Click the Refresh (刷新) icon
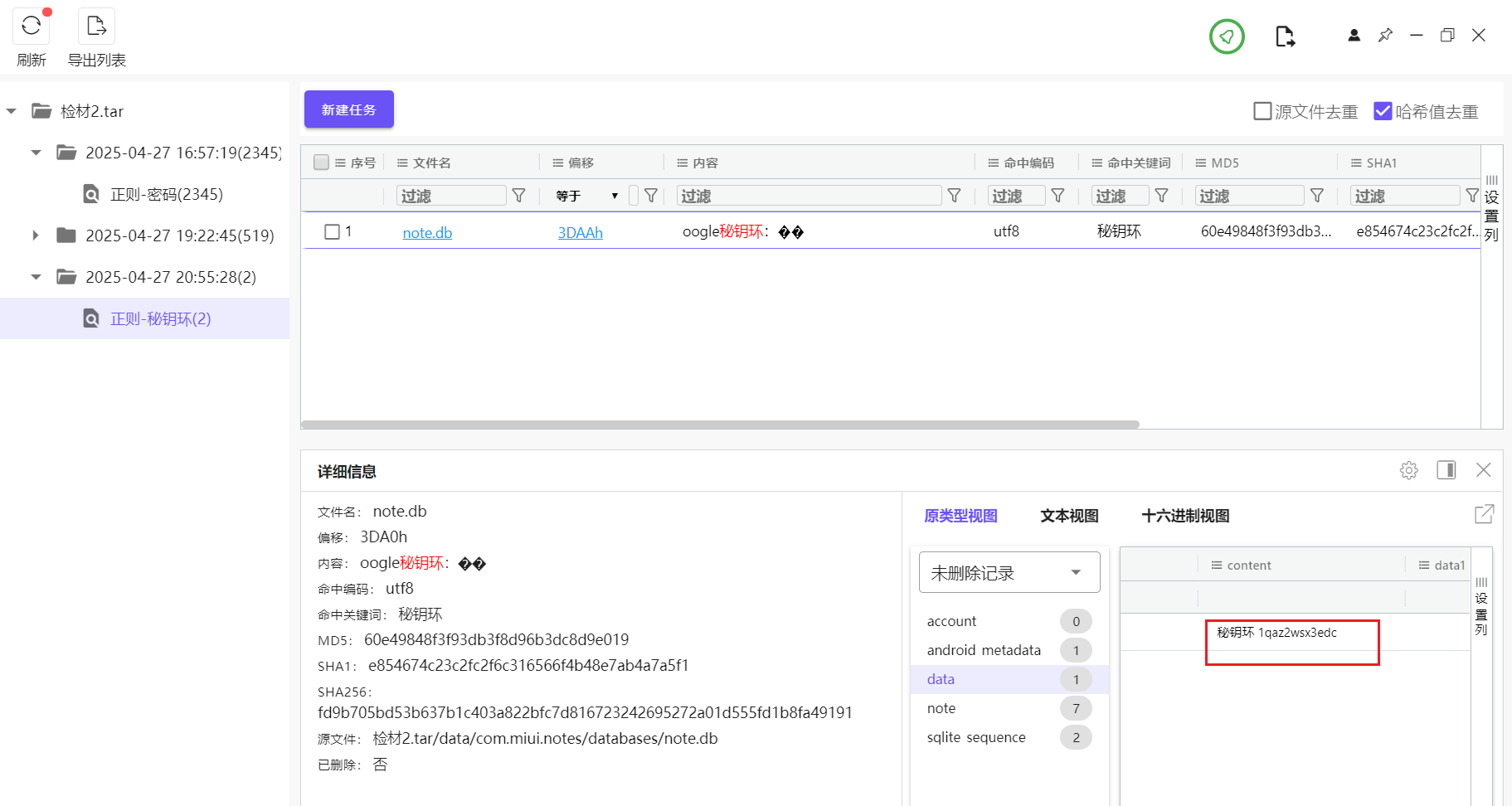 tap(31, 27)
